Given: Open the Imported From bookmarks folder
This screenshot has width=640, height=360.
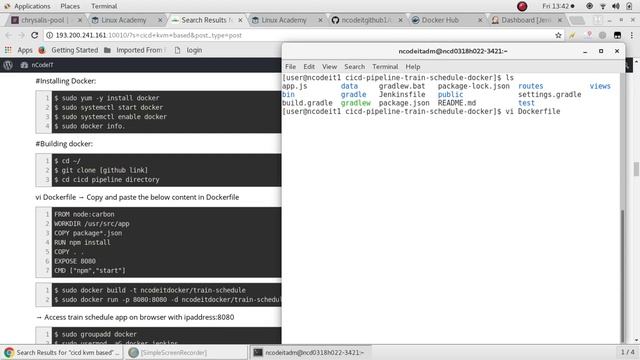Looking at the screenshot, I should coord(135,50).
